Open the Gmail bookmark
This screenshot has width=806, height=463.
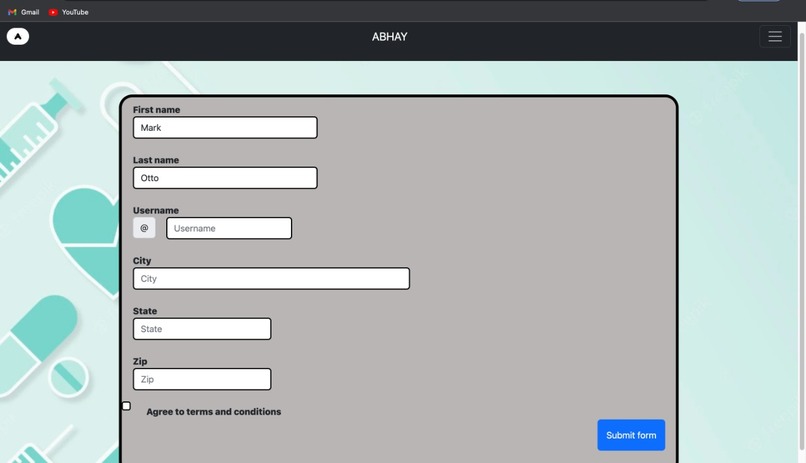coord(24,12)
